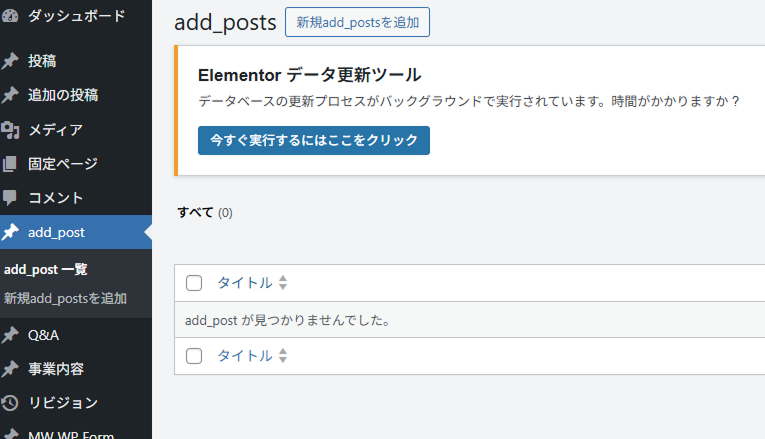Click the pin icon beside 投稿
Screen dimensions: 765x439
[x=10, y=61]
